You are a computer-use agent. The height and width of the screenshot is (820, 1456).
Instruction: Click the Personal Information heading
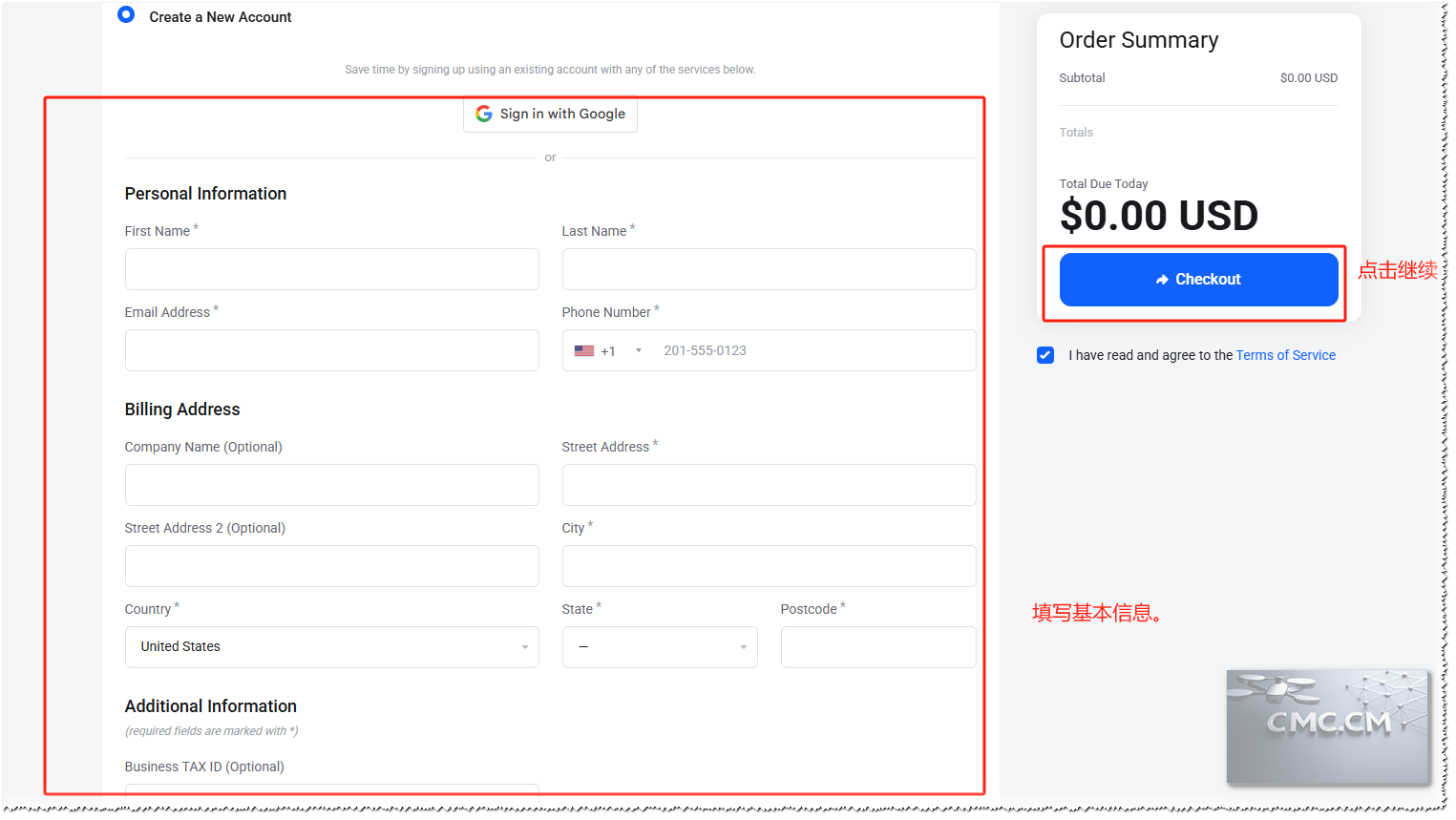pyautogui.click(x=205, y=194)
